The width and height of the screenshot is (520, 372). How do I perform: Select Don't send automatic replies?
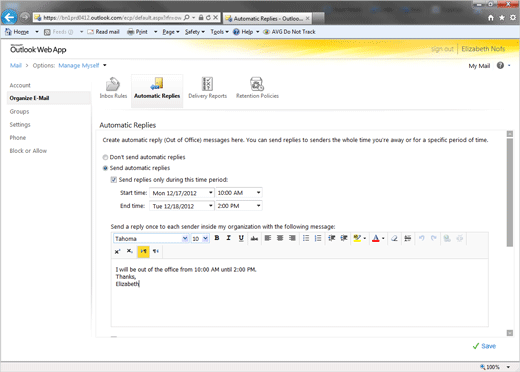click(x=105, y=157)
